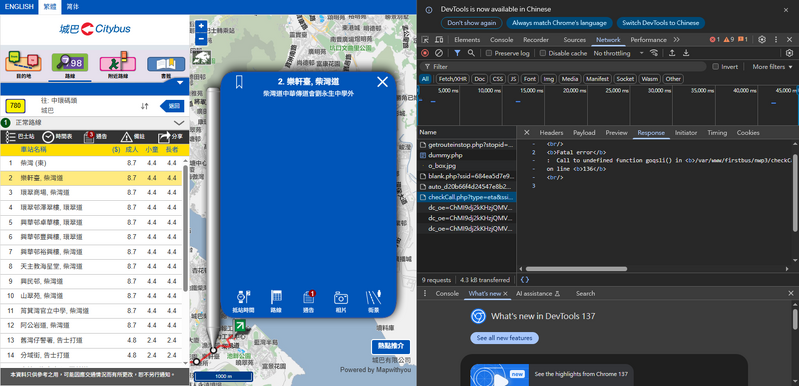The width and height of the screenshot is (799, 386).
Task: Open Network settings gear icon
Action: point(789,53)
